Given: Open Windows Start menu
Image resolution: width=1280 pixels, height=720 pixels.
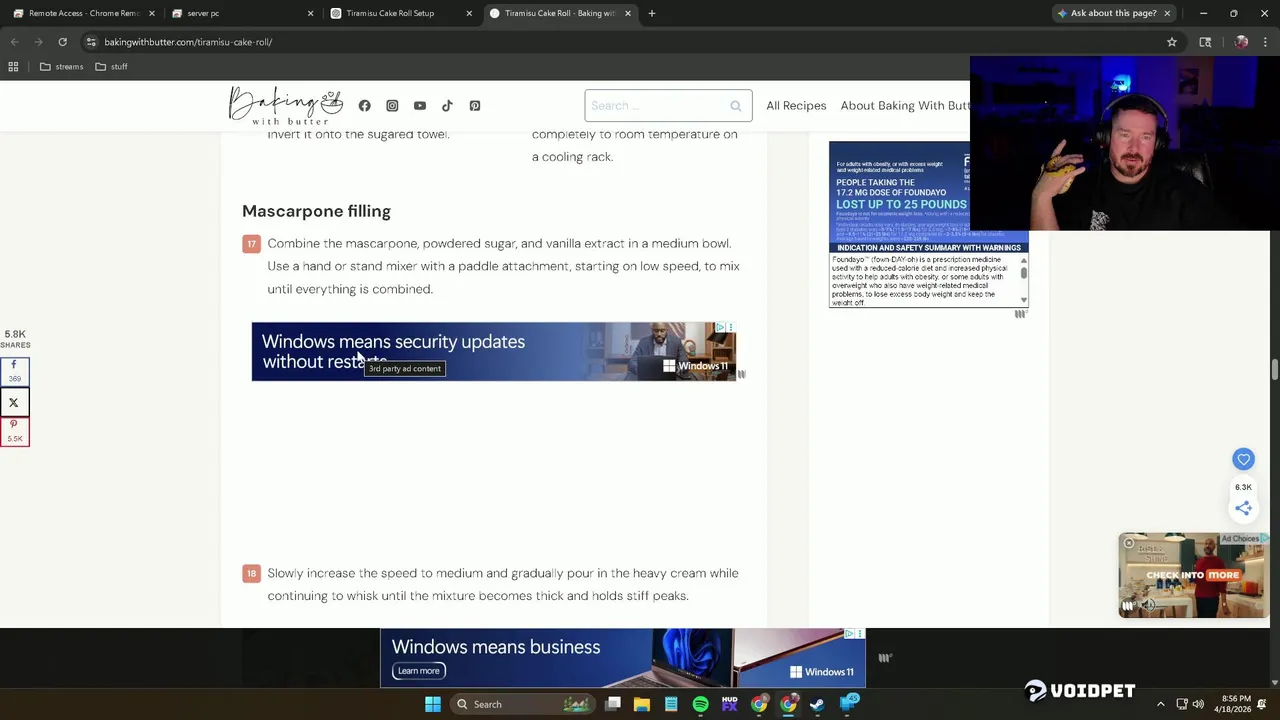Looking at the screenshot, I should 432,704.
